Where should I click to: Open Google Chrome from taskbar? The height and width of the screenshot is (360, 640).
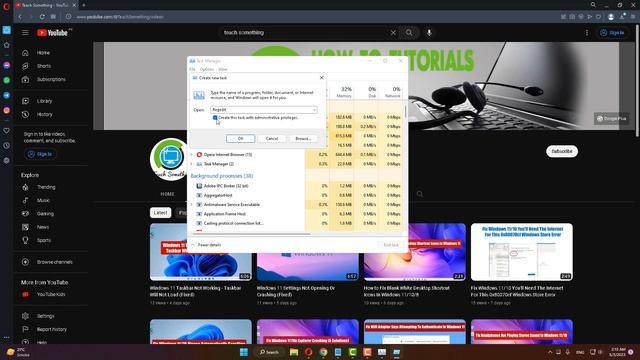[x=323, y=352]
